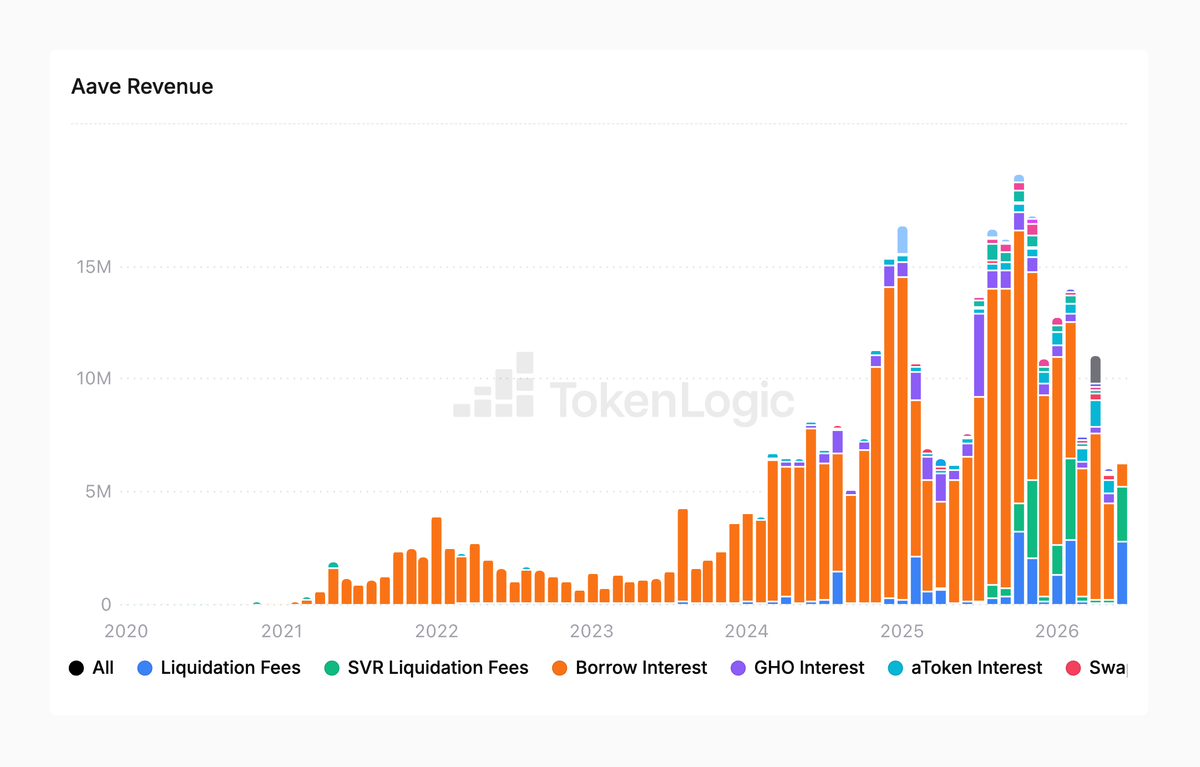Toggle aToken Interest legend entry
The width and height of the screenshot is (1200, 767).
click(x=964, y=668)
